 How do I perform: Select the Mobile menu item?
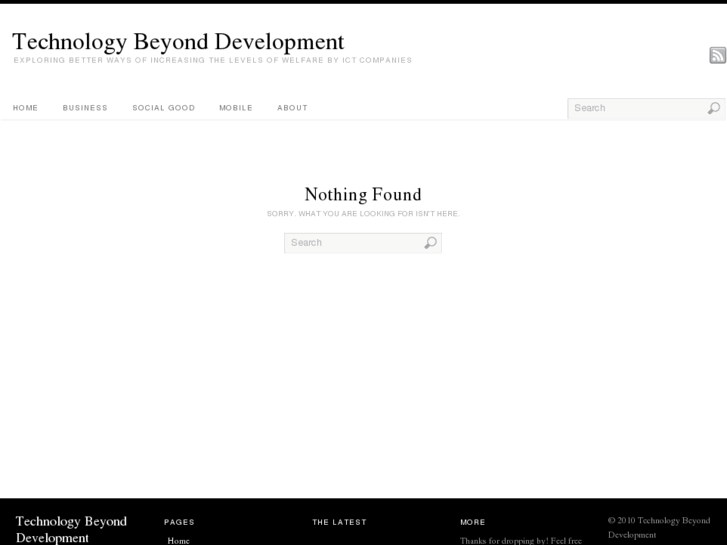tap(236, 108)
